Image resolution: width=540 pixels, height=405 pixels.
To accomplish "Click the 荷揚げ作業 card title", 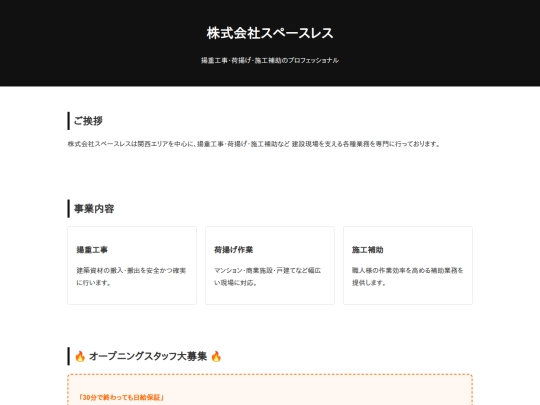I will [x=233, y=250].
